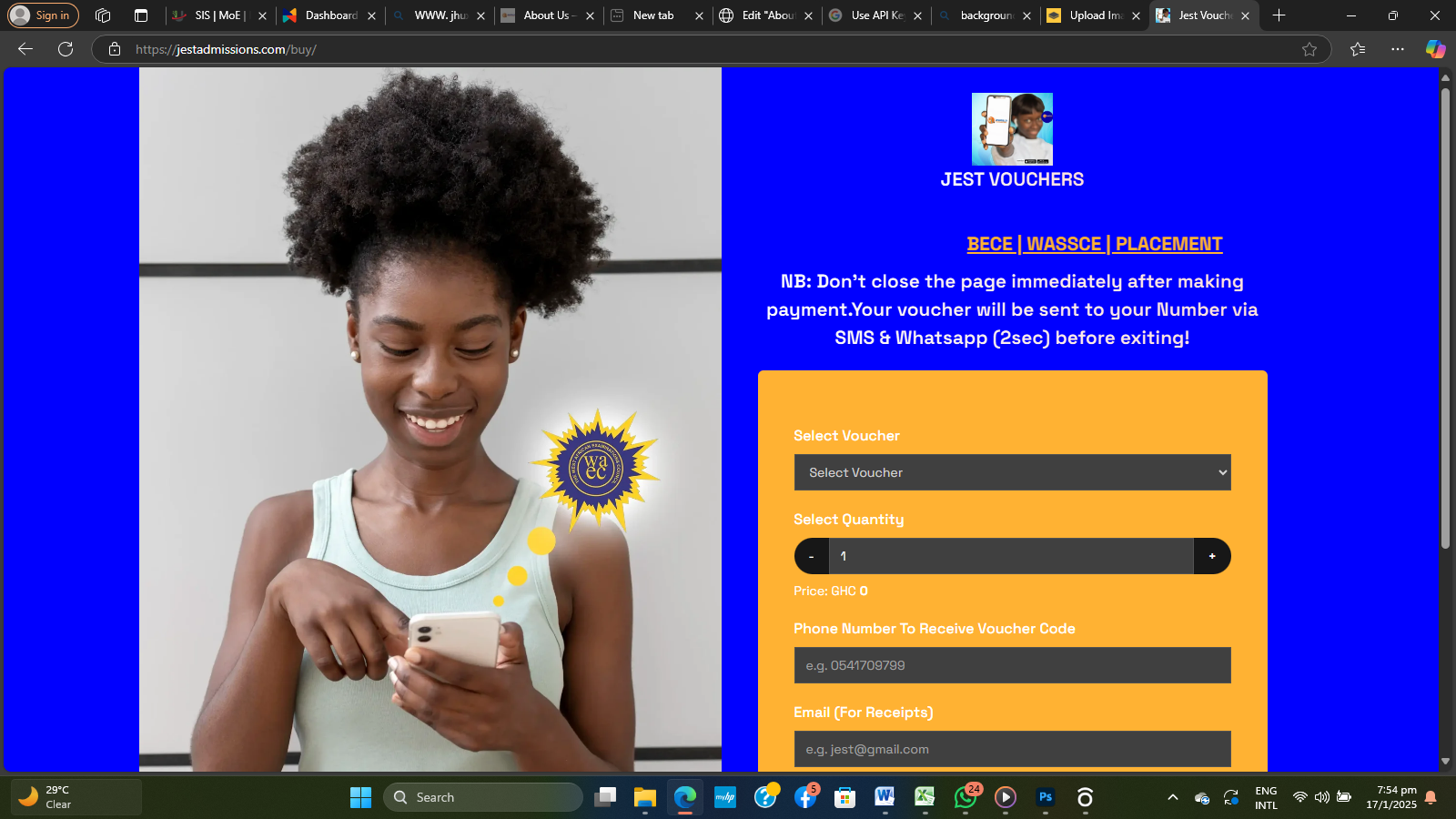Open Workspaces icon near Sign in
The image size is (1456, 819).
coord(103,15)
